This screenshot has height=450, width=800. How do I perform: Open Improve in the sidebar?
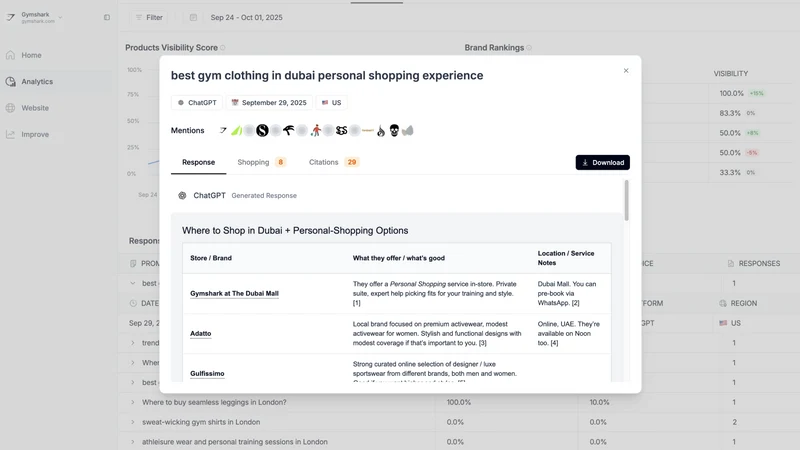click(x=35, y=135)
